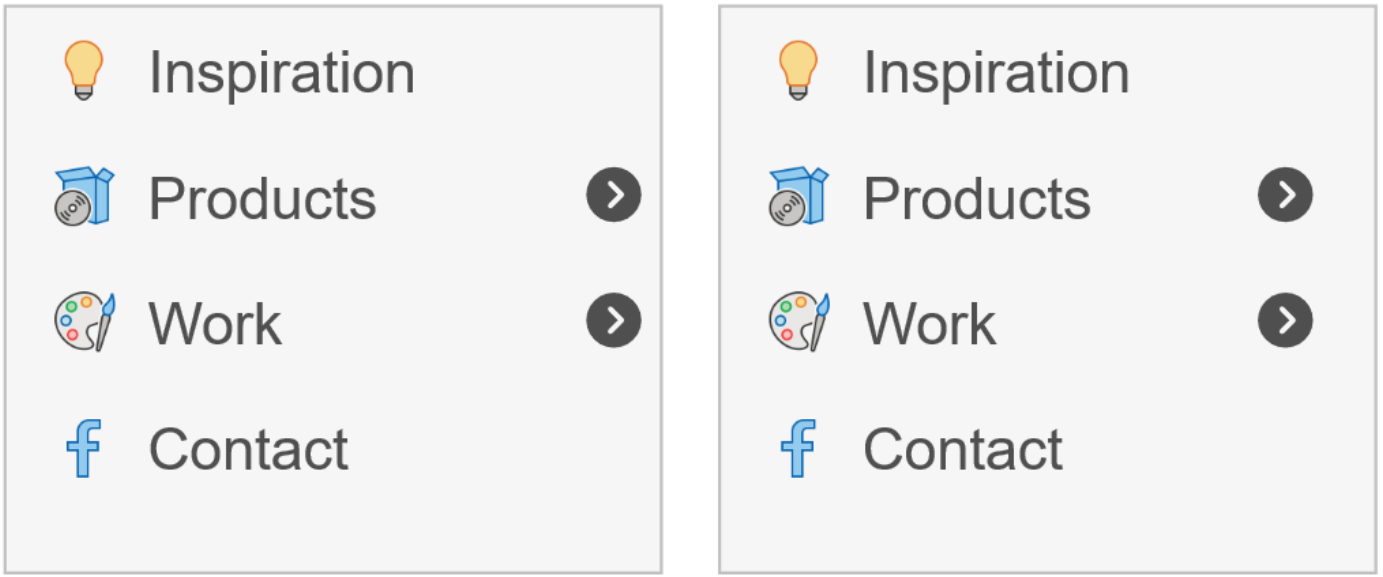
Task: Expand Work submenu arrow in left menu
Action: pyautogui.click(x=613, y=320)
